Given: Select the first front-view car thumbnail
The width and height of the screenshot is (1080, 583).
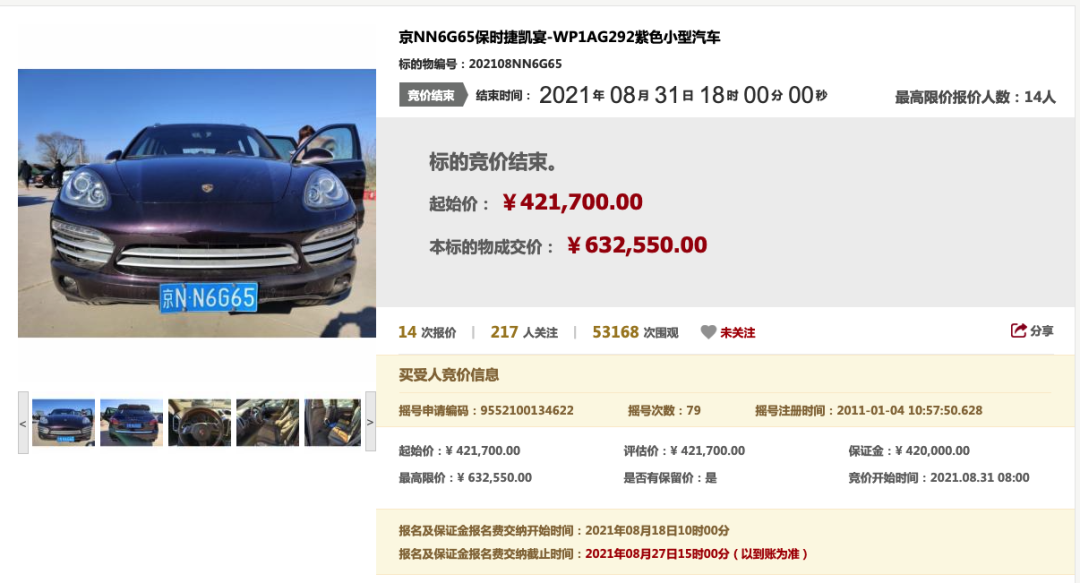Looking at the screenshot, I should click(x=63, y=422).
